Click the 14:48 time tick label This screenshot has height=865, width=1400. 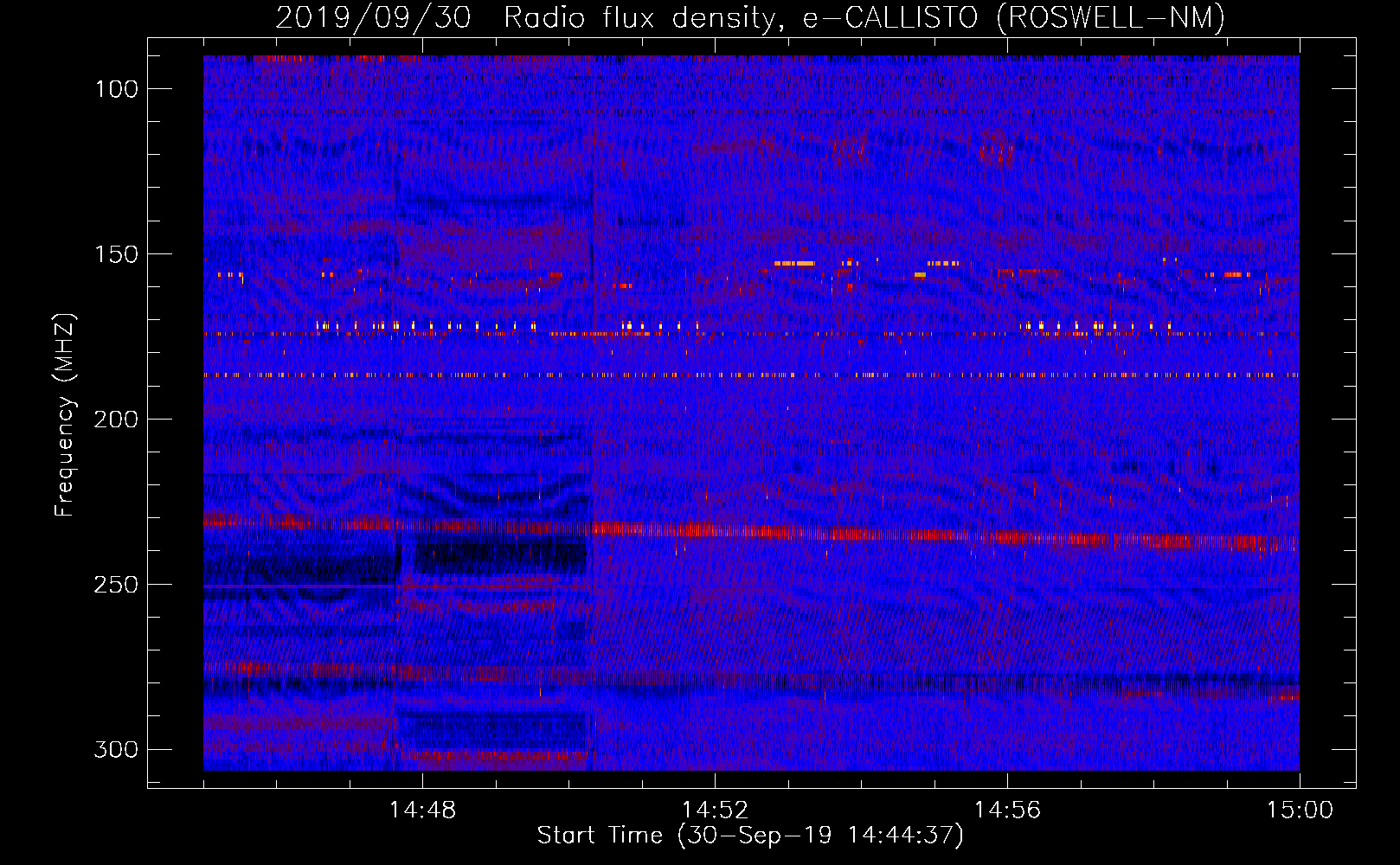coord(422,811)
